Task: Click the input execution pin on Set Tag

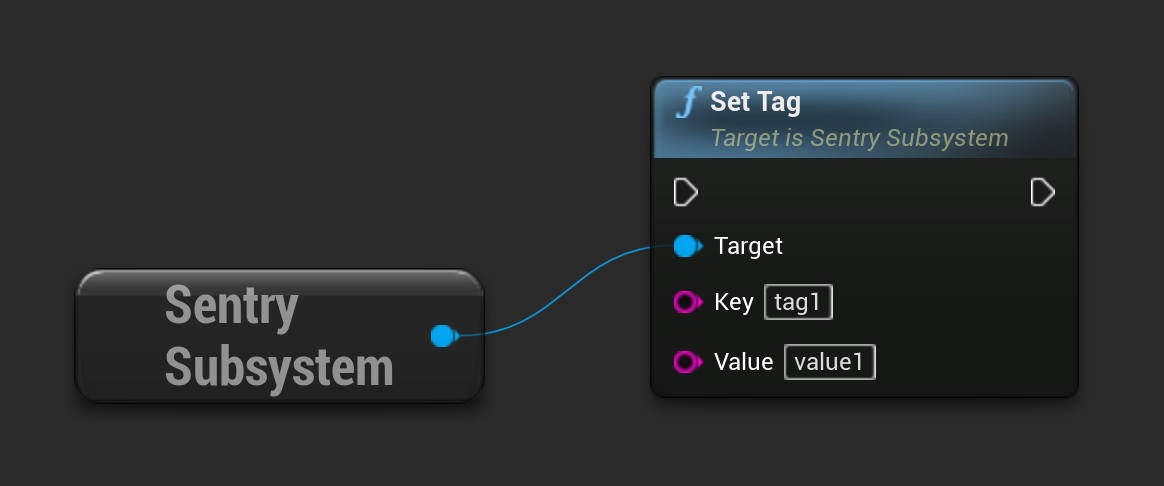Action: click(685, 192)
